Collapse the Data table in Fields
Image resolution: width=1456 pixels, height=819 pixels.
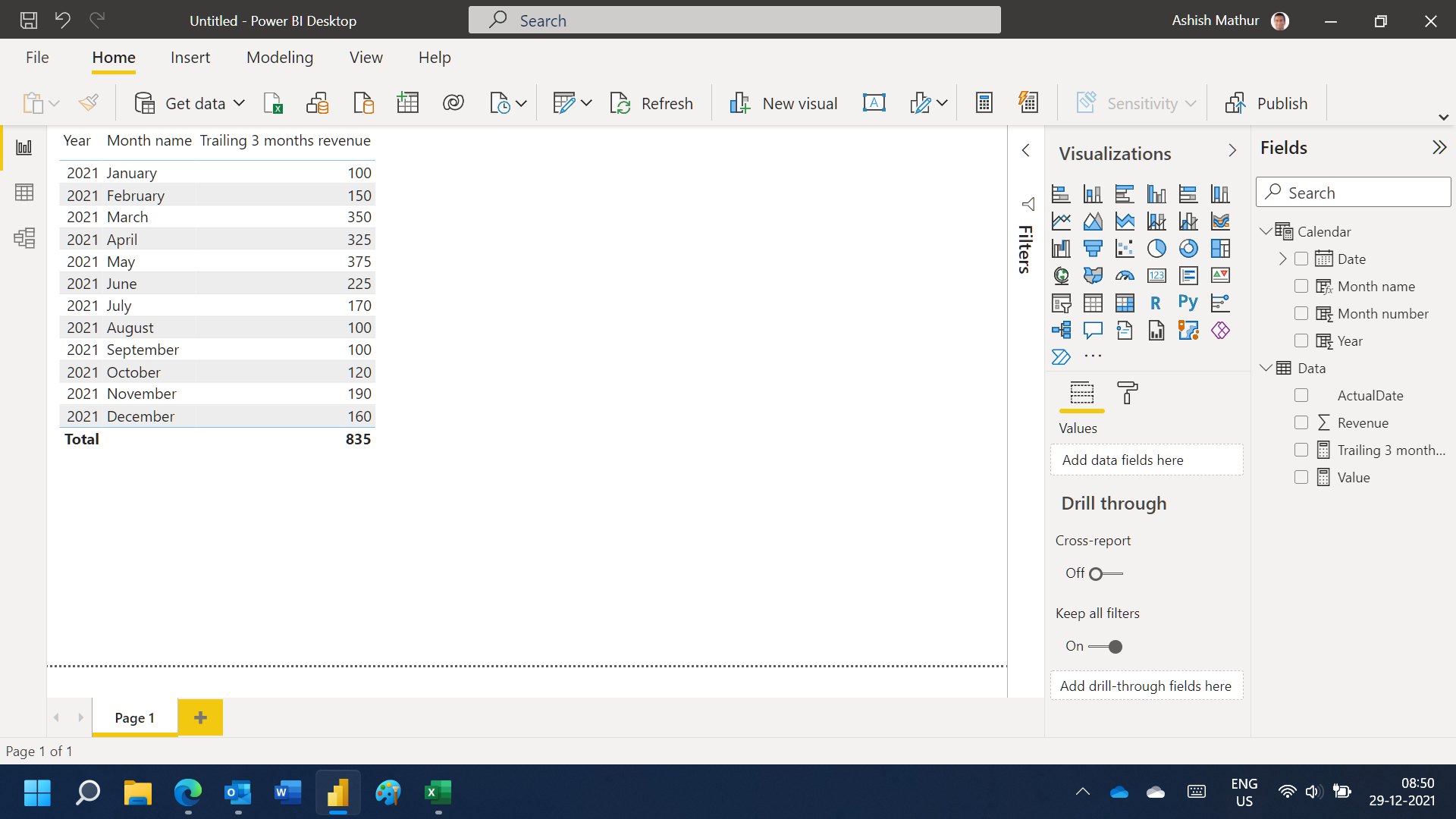1266,368
